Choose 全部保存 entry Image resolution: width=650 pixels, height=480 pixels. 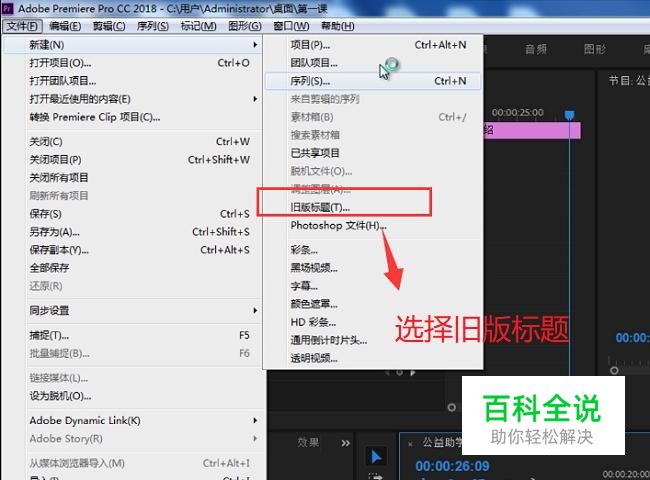click(x=133, y=268)
